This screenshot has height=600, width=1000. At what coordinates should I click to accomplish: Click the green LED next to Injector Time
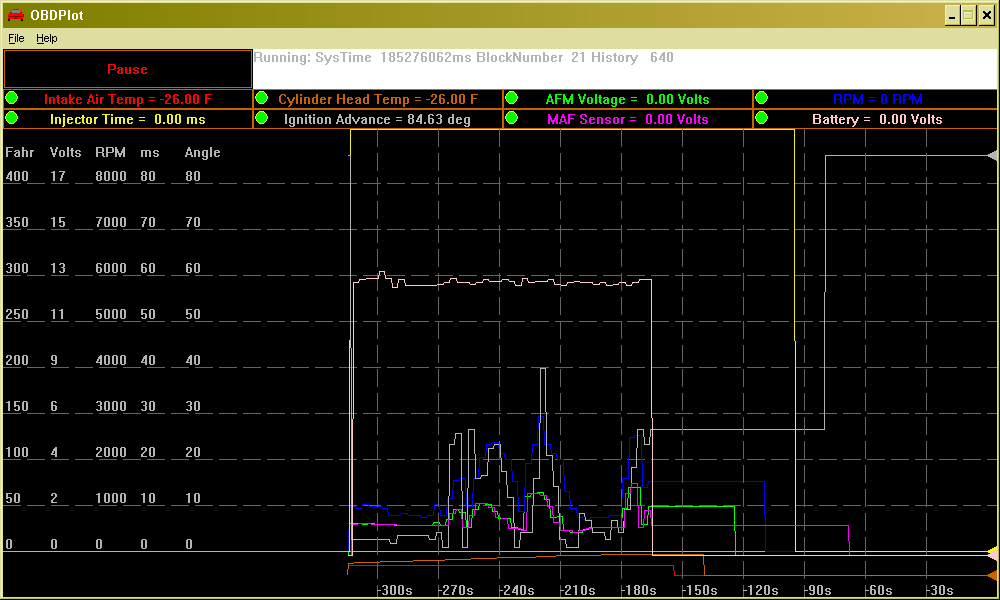click(x=12, y=118)
